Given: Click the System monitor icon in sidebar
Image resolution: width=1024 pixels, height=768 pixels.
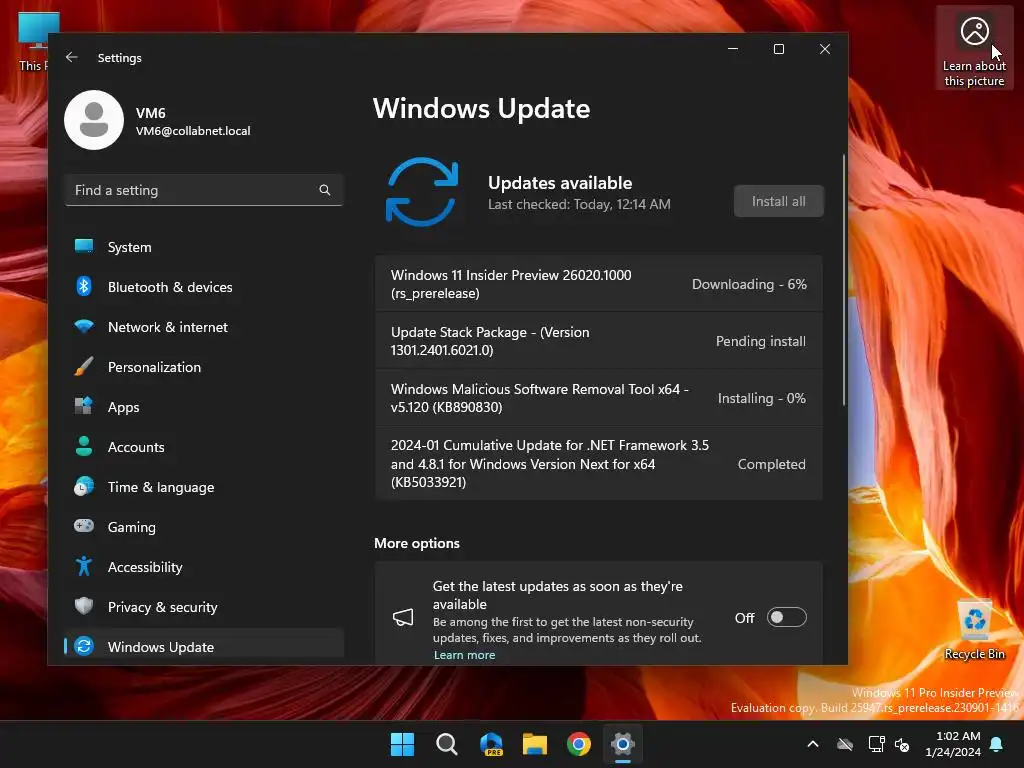Looking at the screenshot, I should click(84, 246).
